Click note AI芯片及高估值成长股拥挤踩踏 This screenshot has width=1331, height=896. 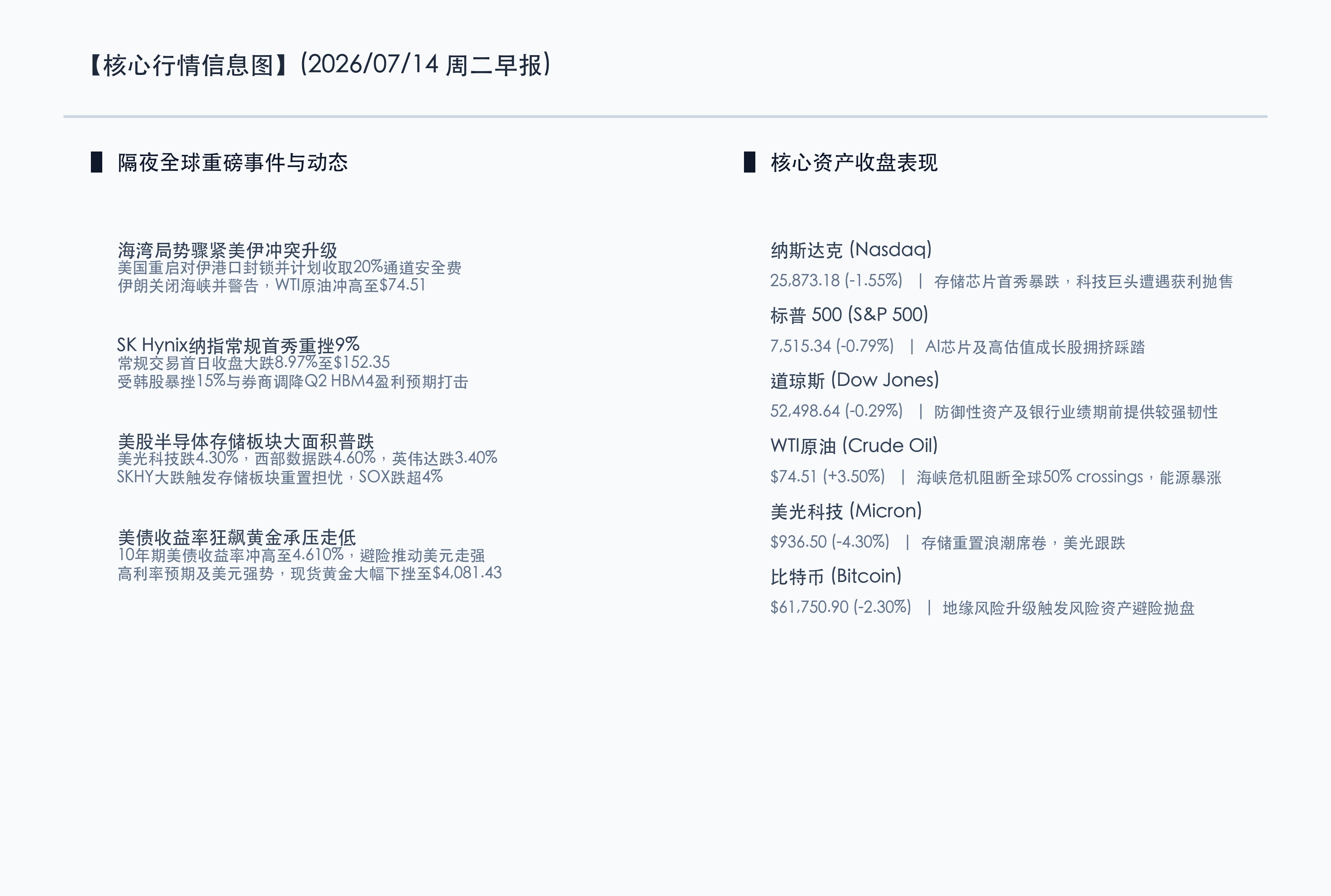point(1035,347)
